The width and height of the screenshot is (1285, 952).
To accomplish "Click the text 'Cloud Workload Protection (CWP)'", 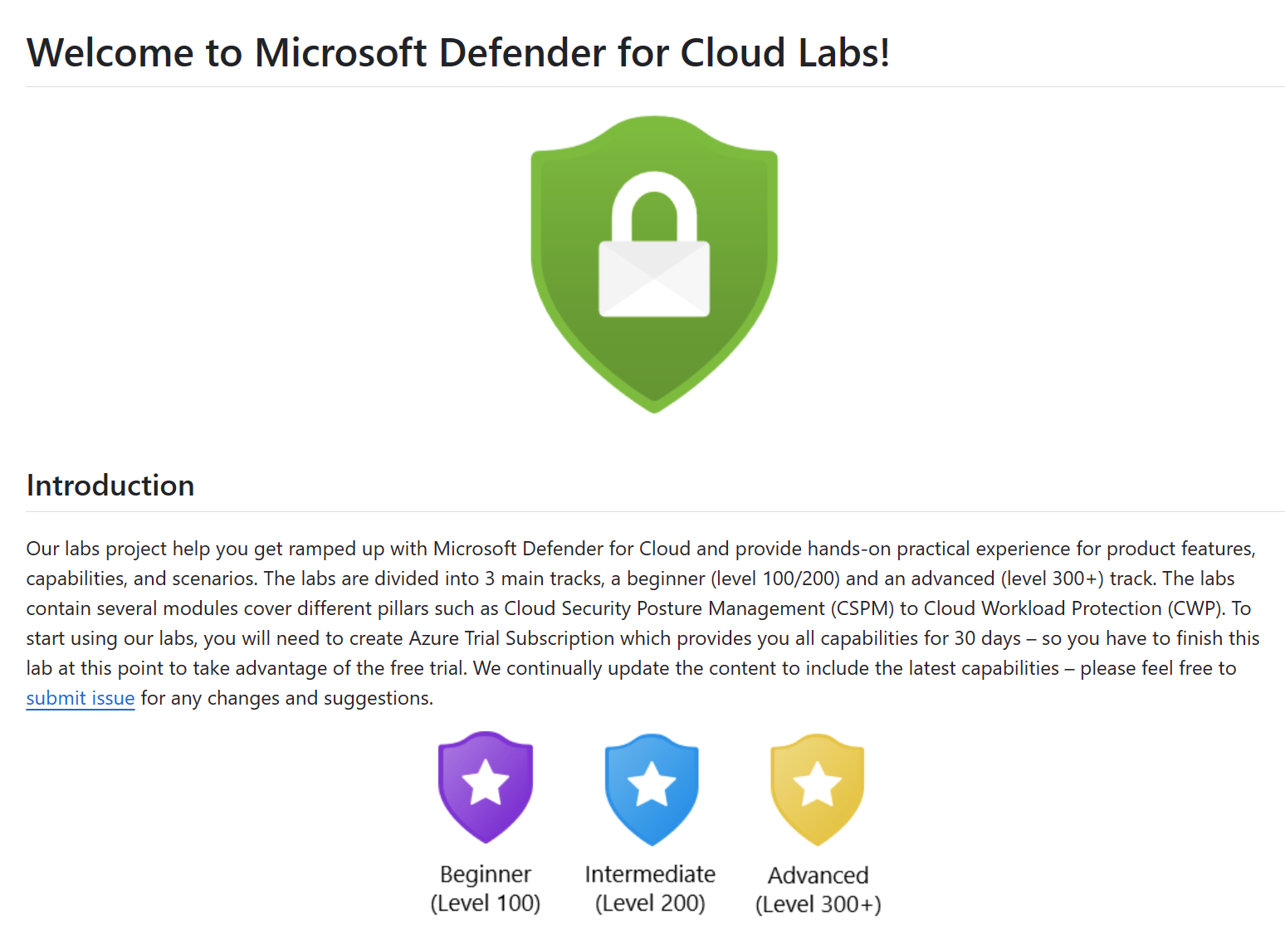I will tap(1073, 608).
